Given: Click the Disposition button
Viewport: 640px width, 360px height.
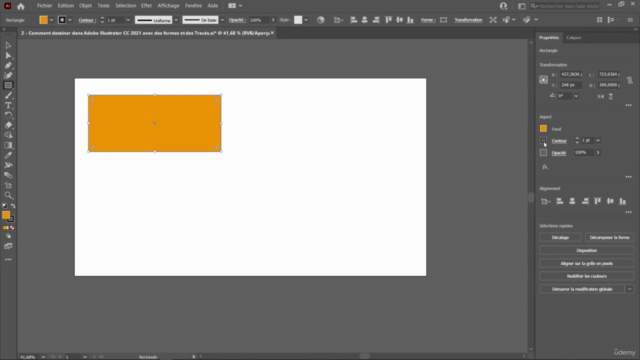Looking at the screenshot, I should point(587,251).
